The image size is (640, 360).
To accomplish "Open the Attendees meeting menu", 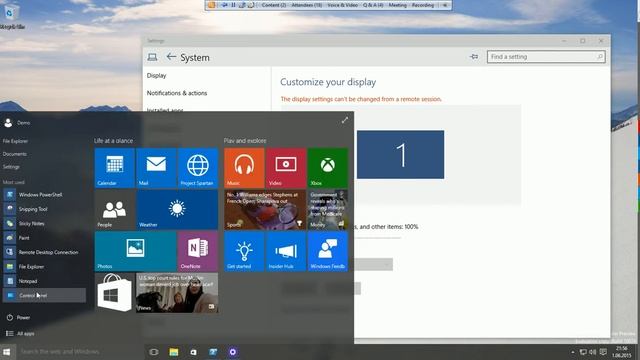I will coord(307,5).
